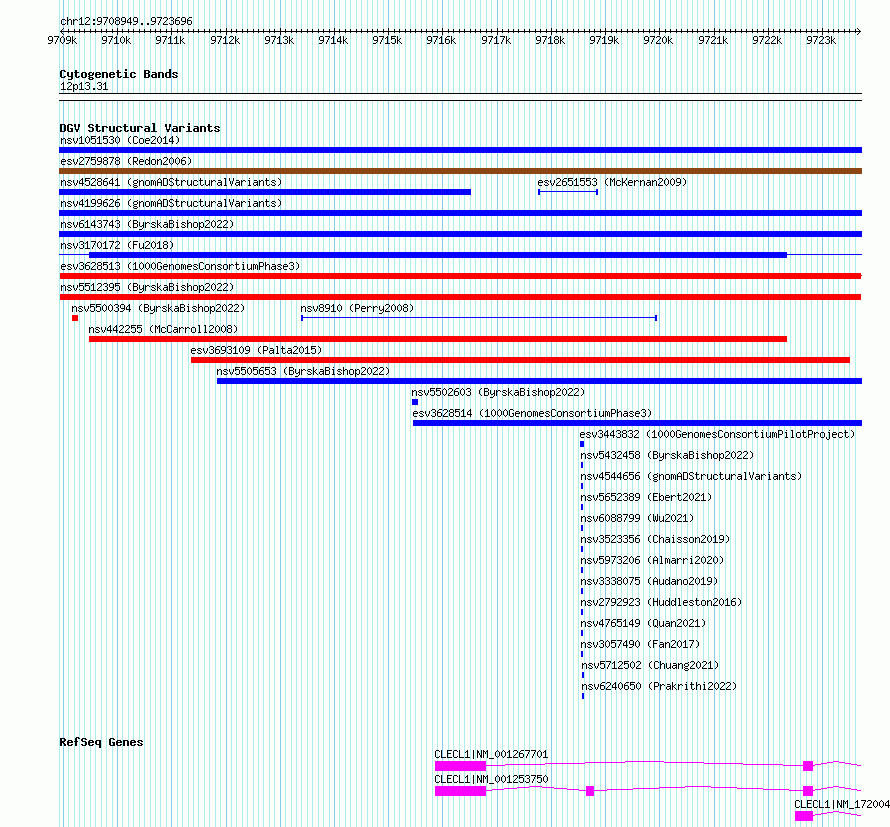Select nsv5973206 (Almarri2020) label
This screenshot has width=890, height=827.
(652, 560)
